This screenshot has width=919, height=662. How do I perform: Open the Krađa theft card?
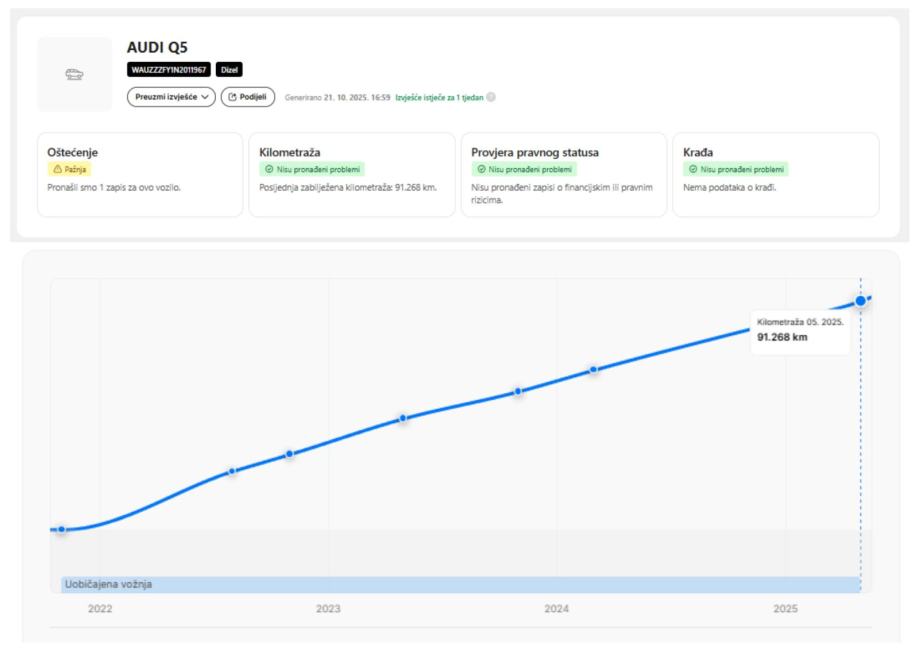[x=775, y=175]
